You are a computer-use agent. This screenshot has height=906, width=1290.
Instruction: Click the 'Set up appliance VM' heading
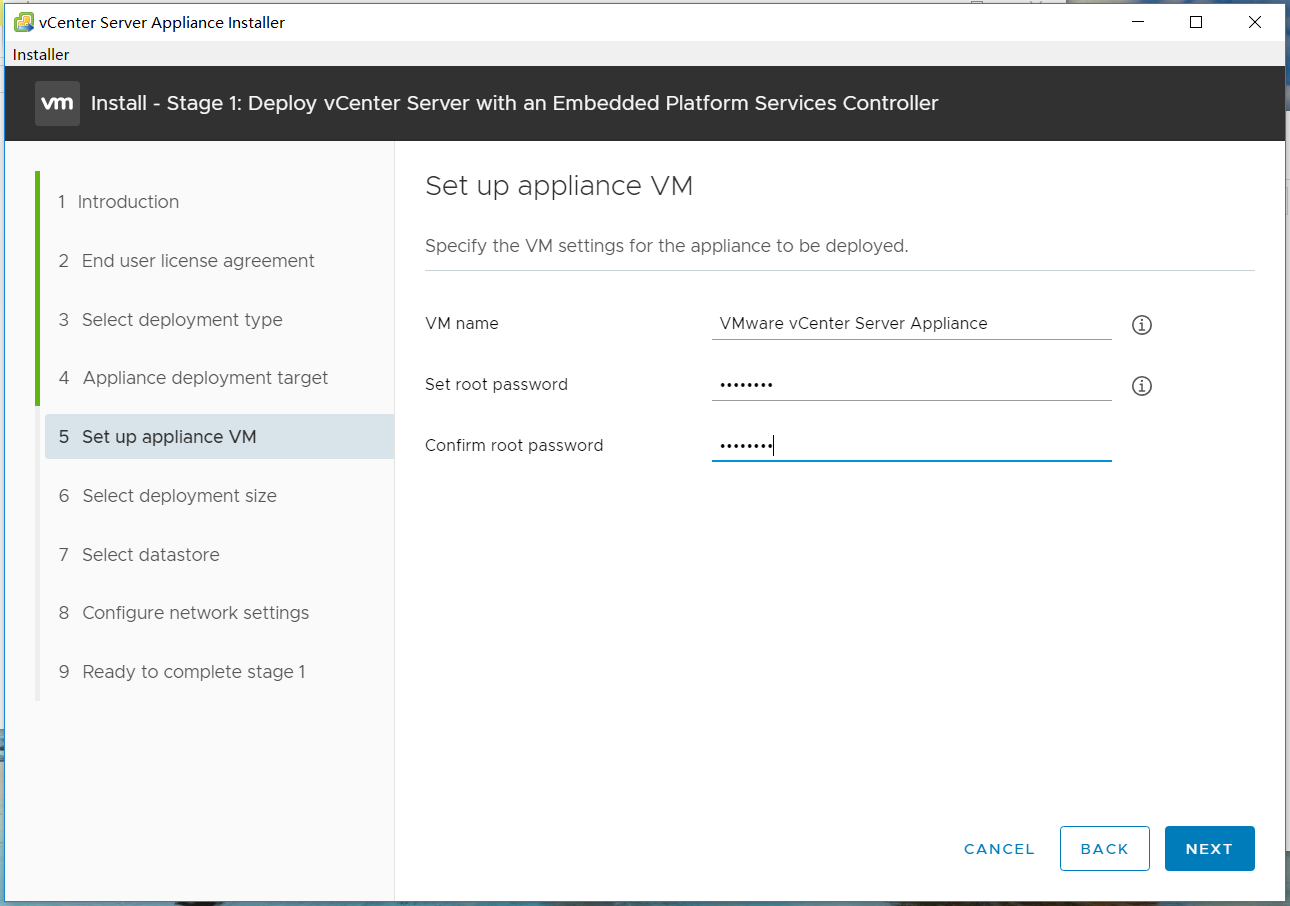(x=559, y=186)
